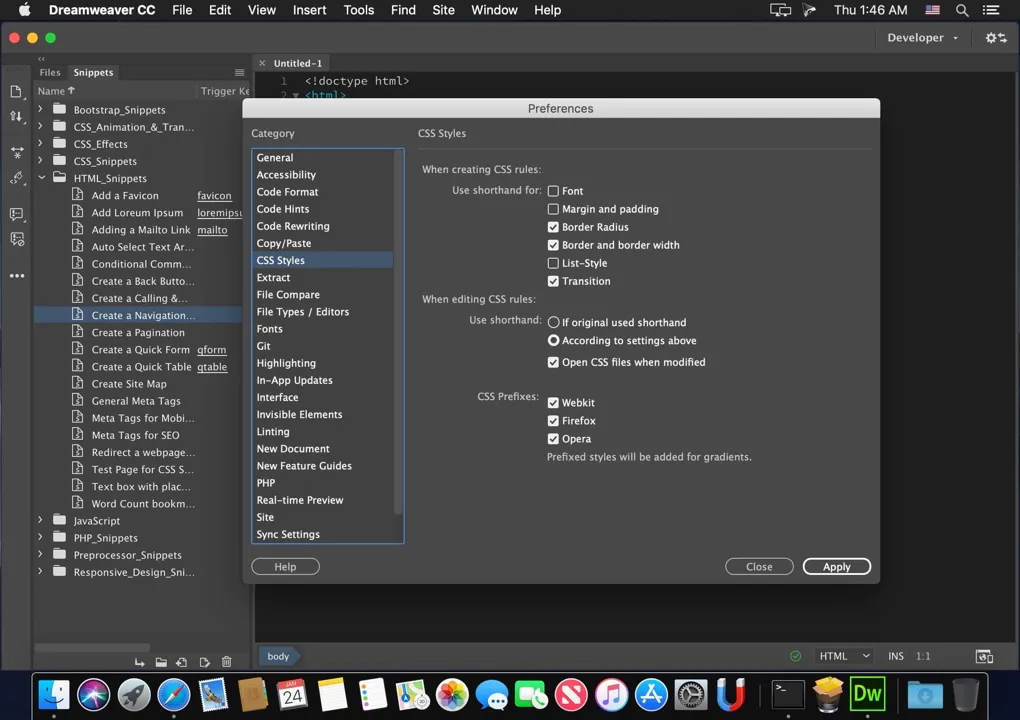Uncheck the Transition shorthand checkbox
This screenshot has width=1020, height=720.
pyautogui.click(x=553, y=281)
